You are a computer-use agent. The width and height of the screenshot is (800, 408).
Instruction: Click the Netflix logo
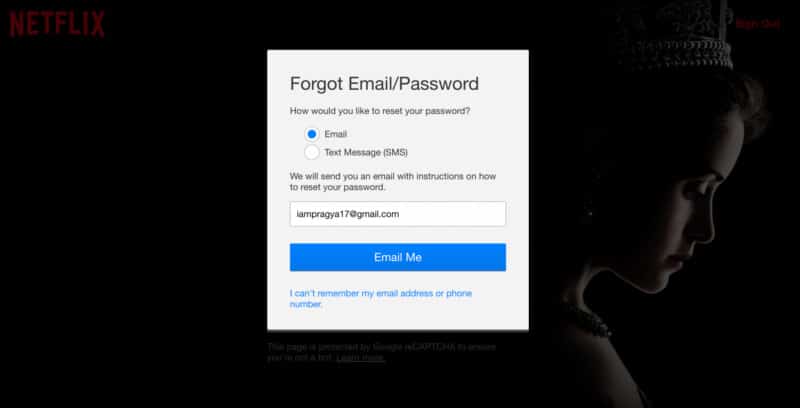coord(57,24)
